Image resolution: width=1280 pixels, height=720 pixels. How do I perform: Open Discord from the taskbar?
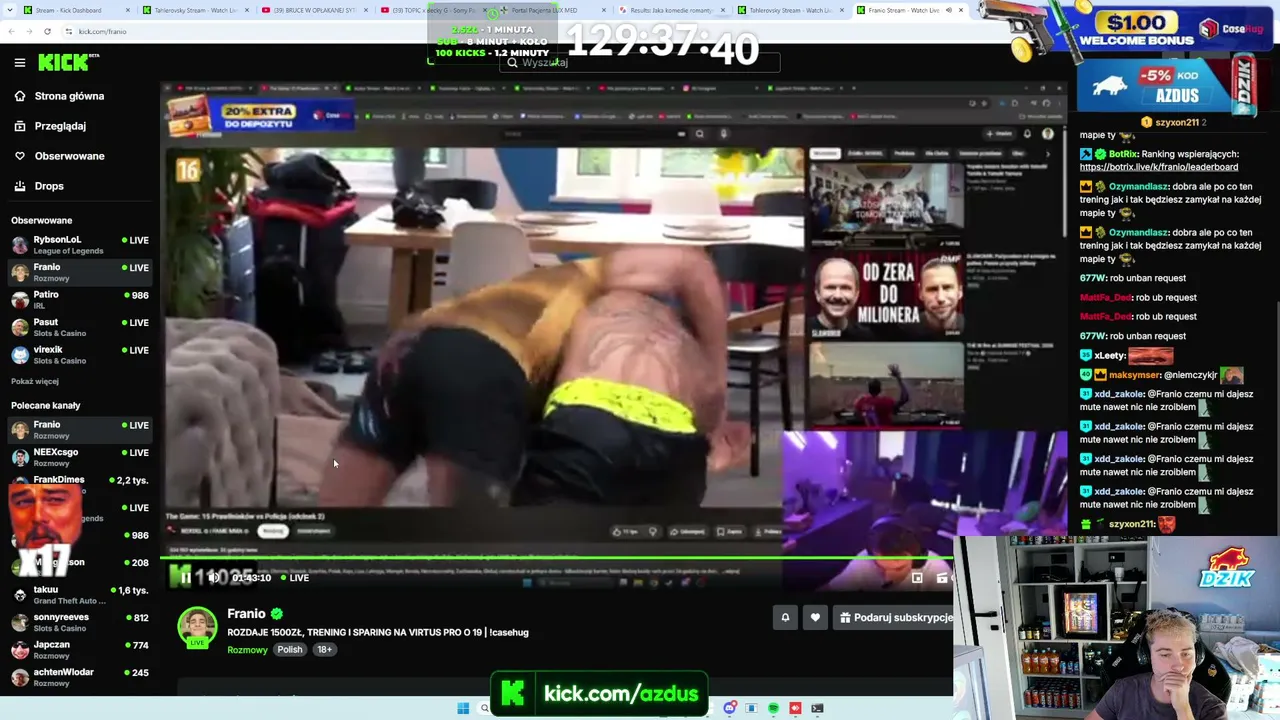(x=731, y=709)
